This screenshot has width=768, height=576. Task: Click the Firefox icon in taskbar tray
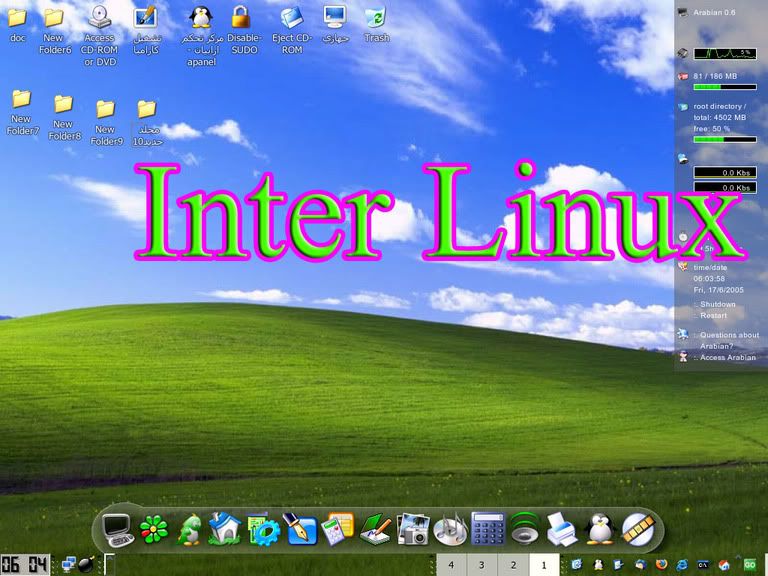661,565
